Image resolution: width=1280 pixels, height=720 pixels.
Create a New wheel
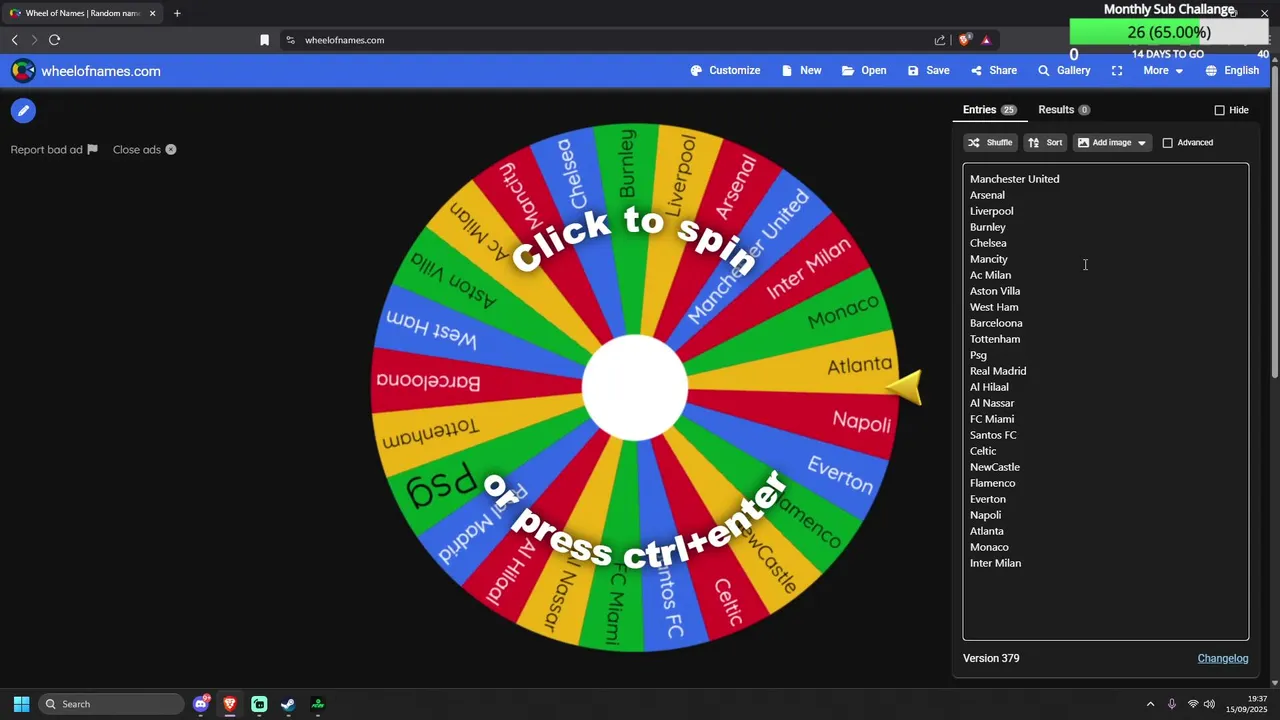(801, 71)
